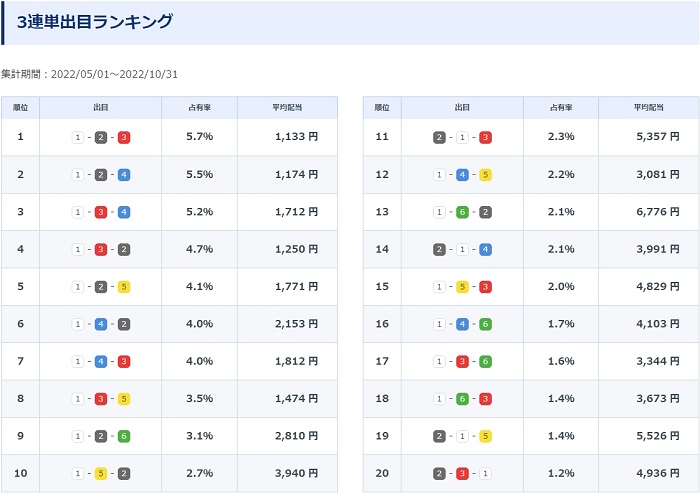700x493 pixels.
Task: Select the green 6 badge in rank 13 row
Action: click(x=462, y=212)
